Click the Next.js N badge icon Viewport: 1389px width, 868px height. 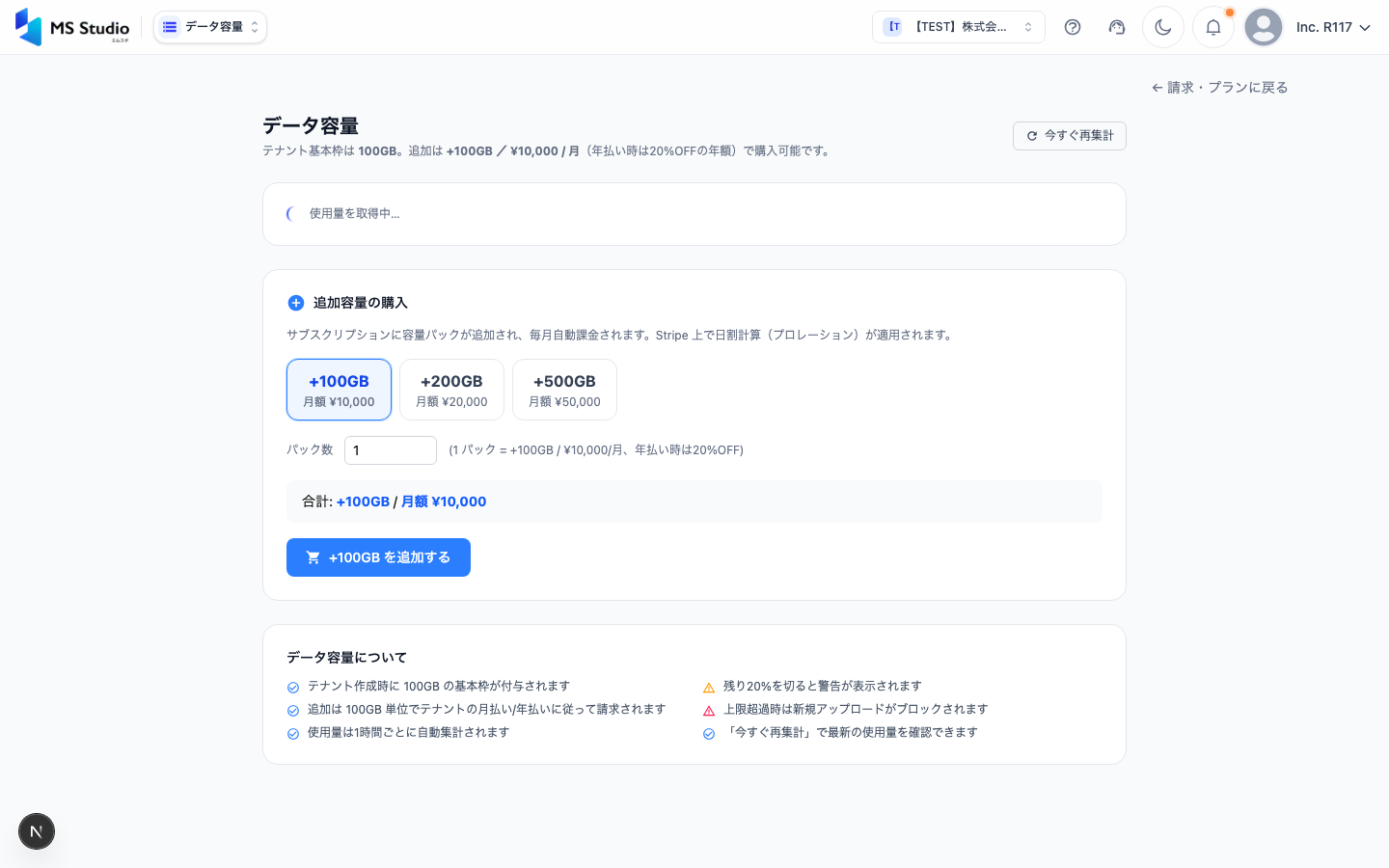point(37,831)
